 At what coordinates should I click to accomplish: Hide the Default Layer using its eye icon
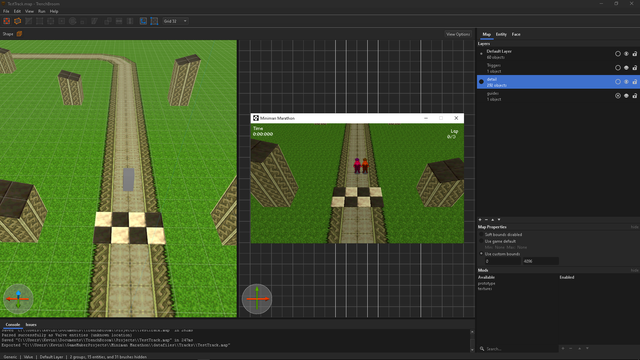(626, 54)
